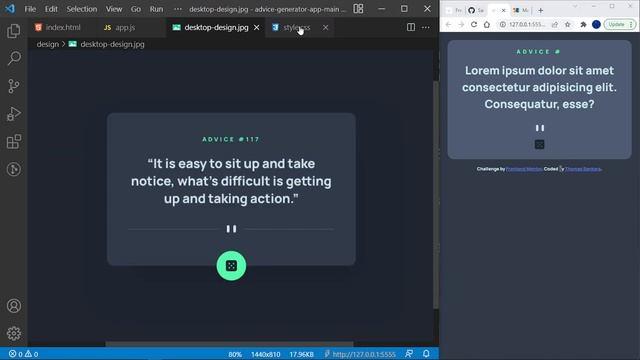Close the style.css tab
Image resolution: width=640 pixels, height=360 pixels.
pyautogui.click(x=325, y=27)
